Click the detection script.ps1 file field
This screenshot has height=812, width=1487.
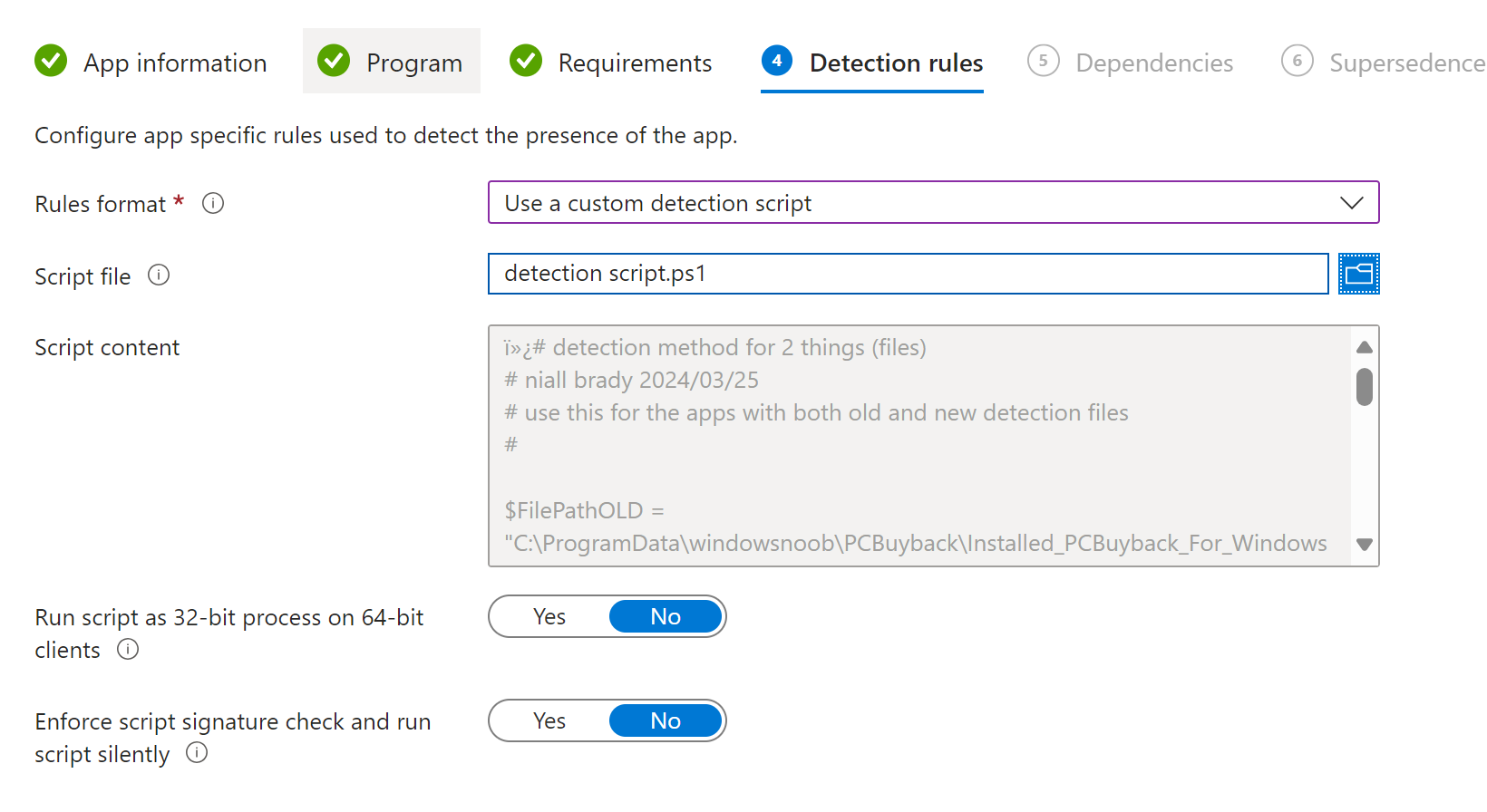click(908, 274)
